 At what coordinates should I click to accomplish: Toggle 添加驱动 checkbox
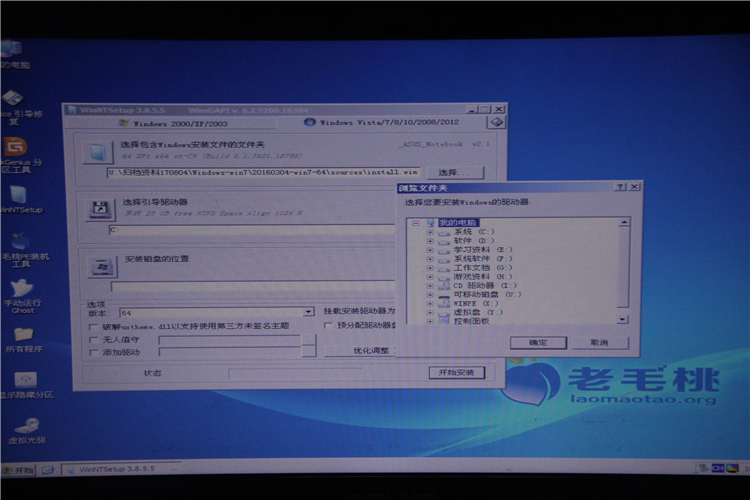point(93,353)
